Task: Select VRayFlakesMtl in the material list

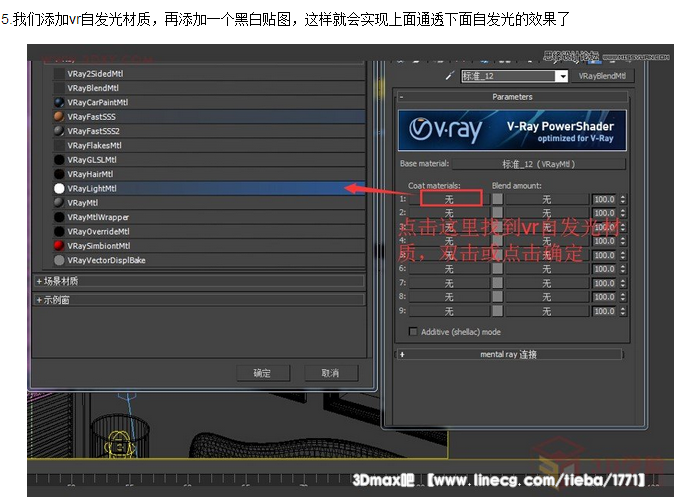Action: tap(209, 145)
